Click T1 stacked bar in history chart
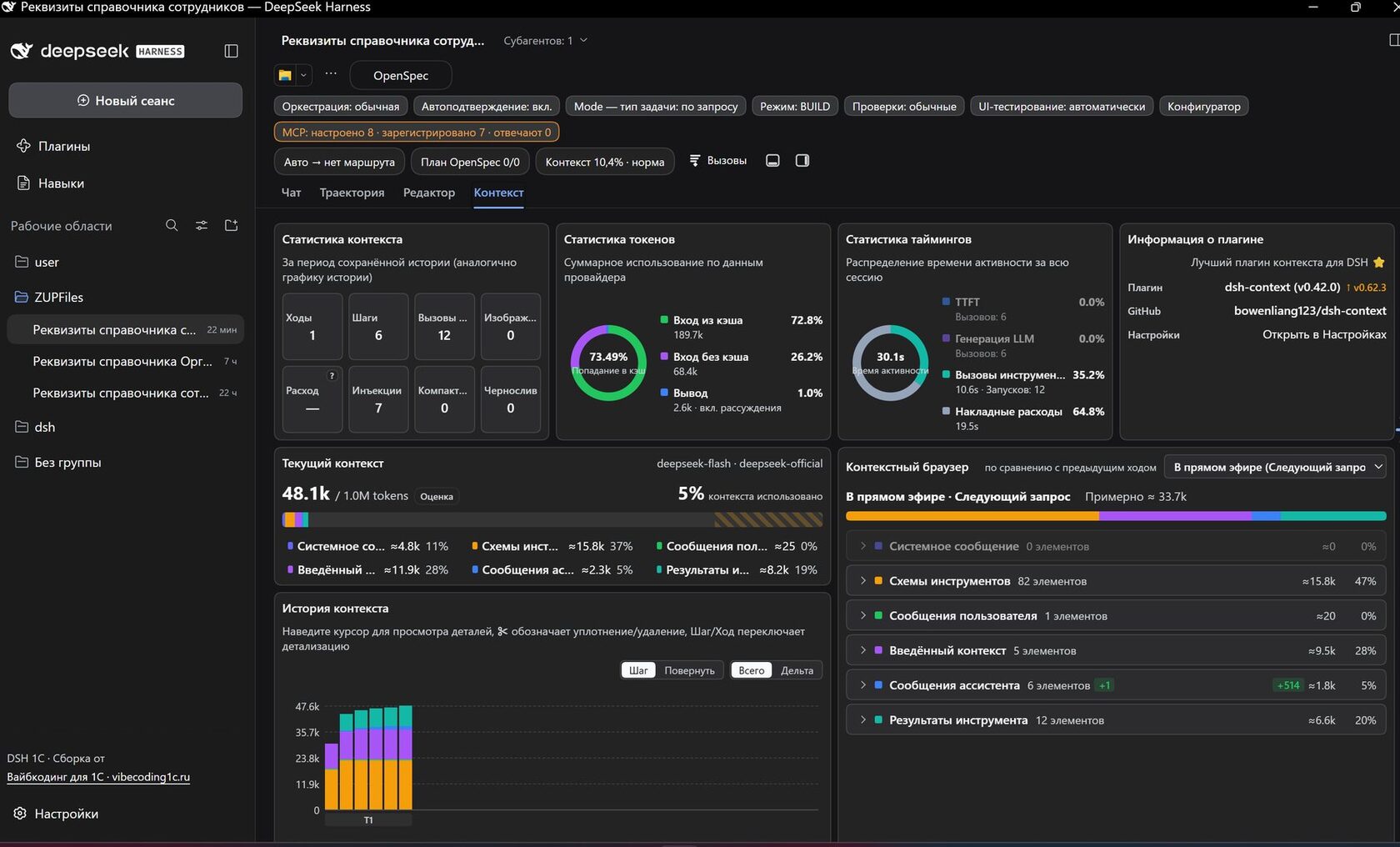Viewport: 1400px width, 847px height. (368, 758)
